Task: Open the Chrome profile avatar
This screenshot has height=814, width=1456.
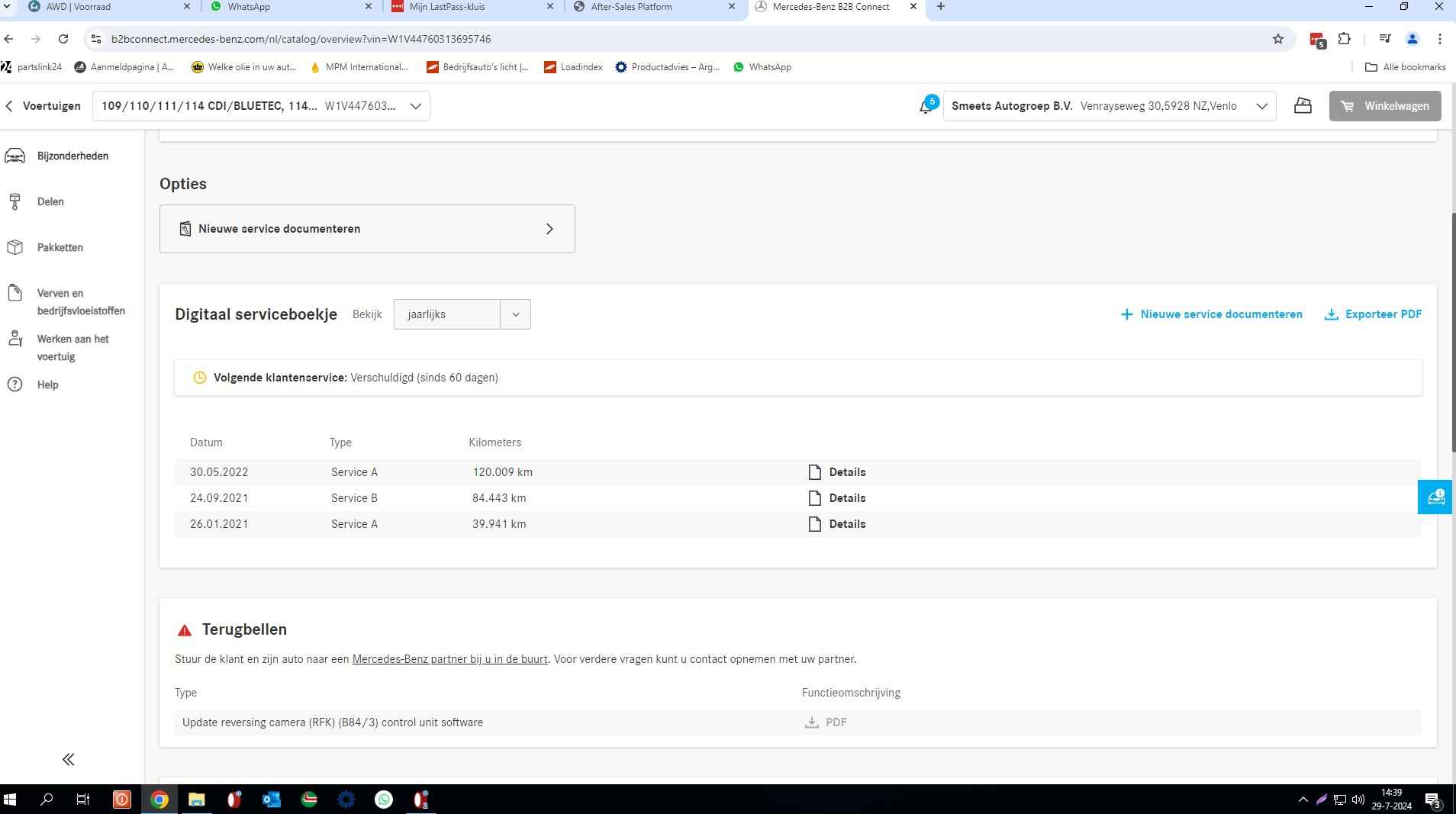Action: (1413, 39)
